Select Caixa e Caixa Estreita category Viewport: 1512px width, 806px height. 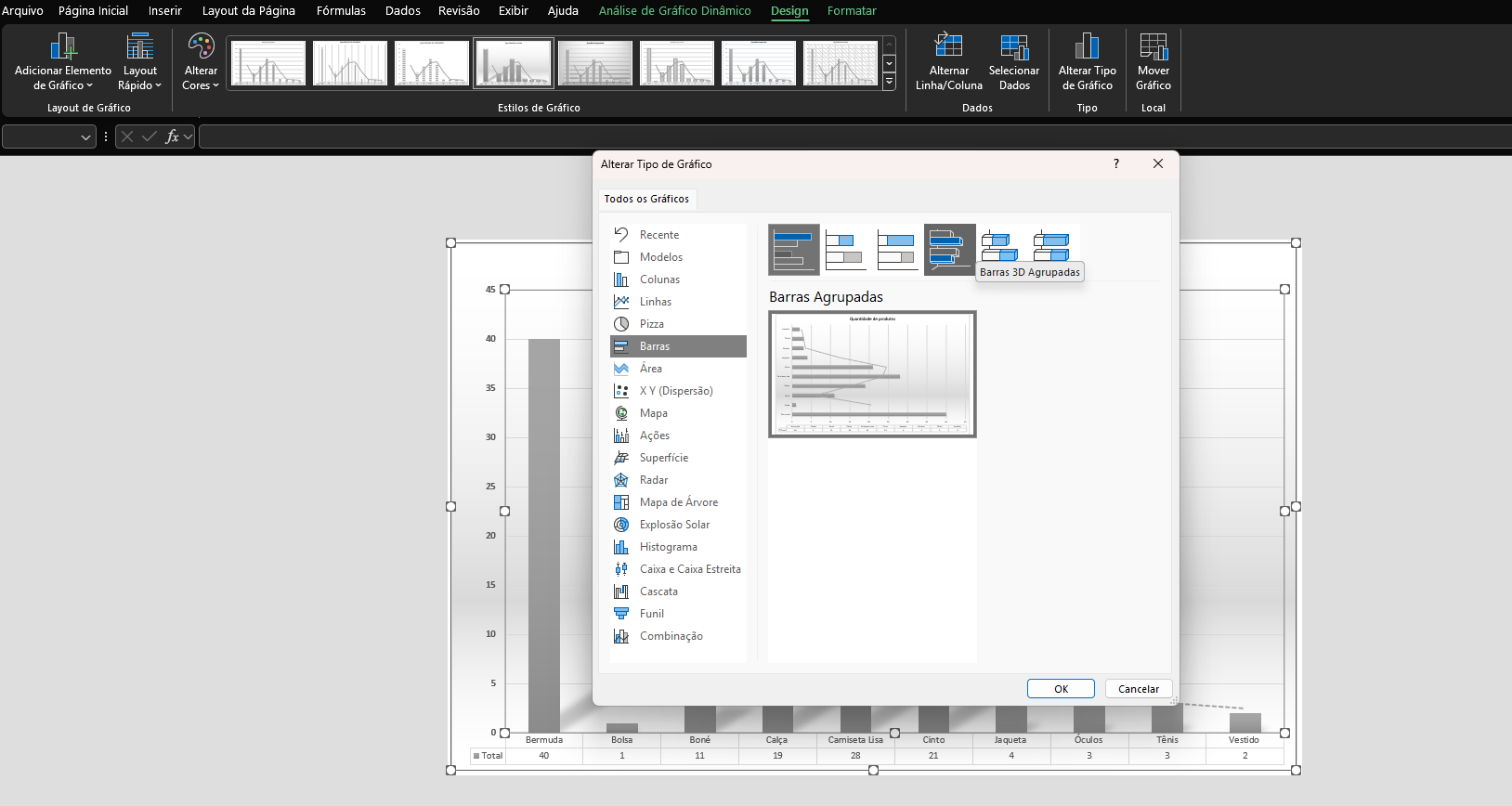[x=678, y=569]
